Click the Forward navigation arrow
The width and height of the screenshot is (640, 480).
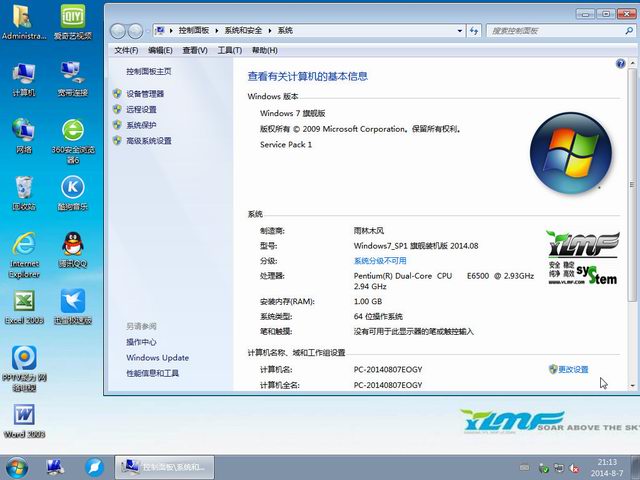[135, 31]
